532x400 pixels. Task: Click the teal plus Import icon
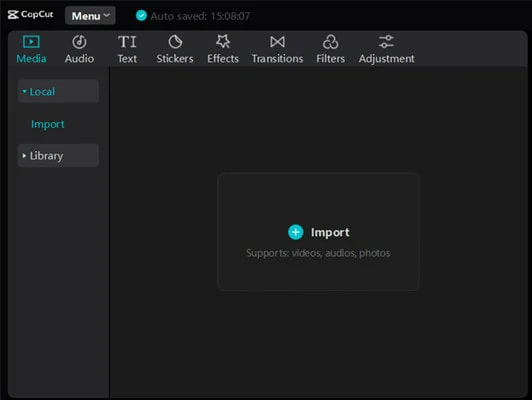[x=296, y=232]
